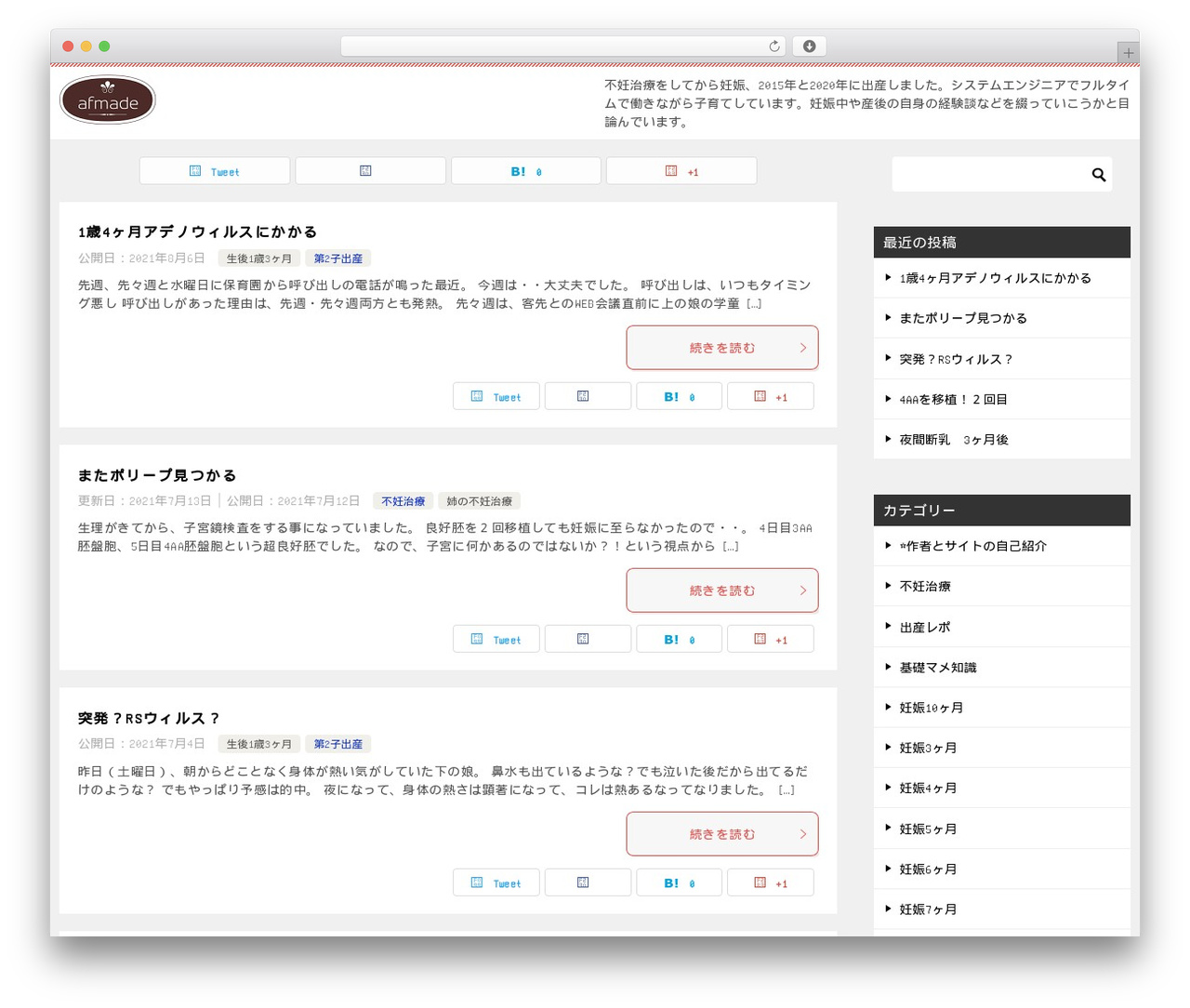Open the 不妊治療 category in sidebar
The width and height of the screenshot is (1190, 1008).
pyautogui.click(x=925, y=587)
